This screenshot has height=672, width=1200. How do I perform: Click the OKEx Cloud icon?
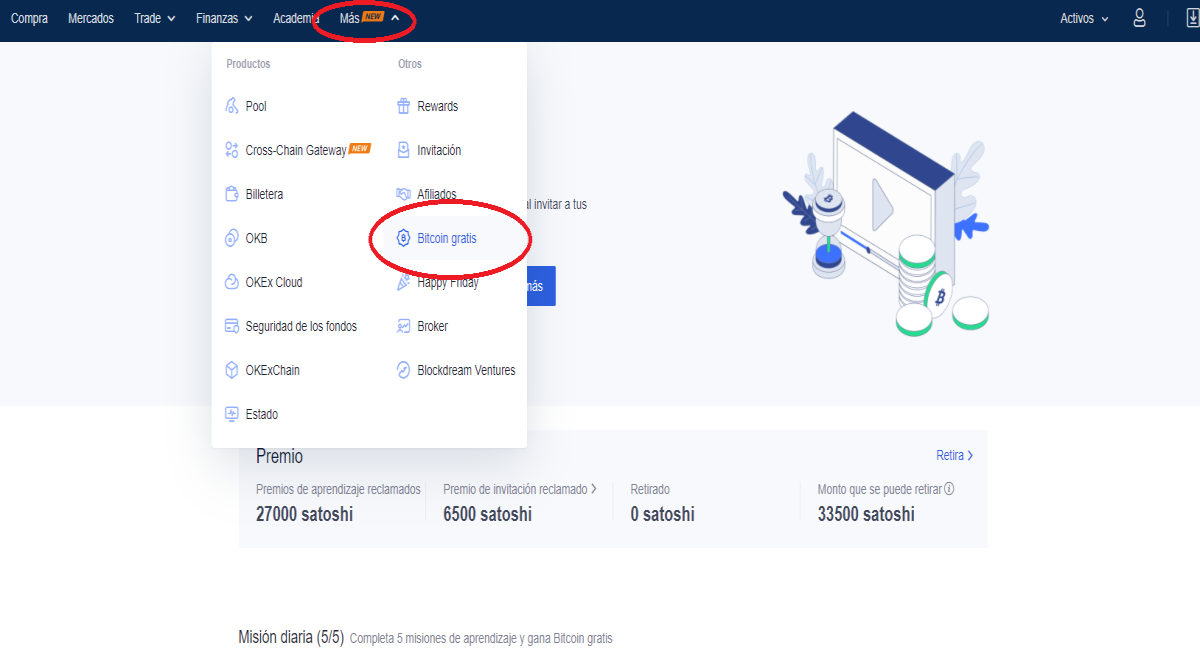pyautogui.click(x=232, y=282)
